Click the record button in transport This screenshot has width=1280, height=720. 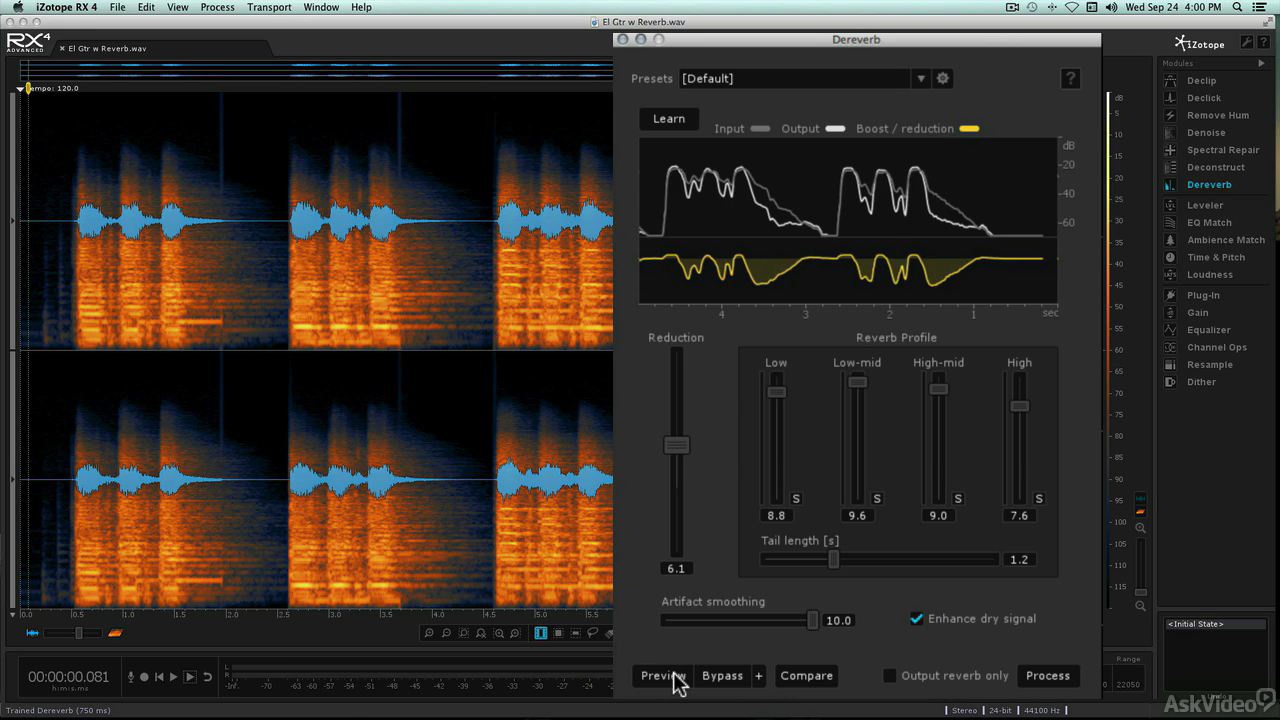[144, 677]
